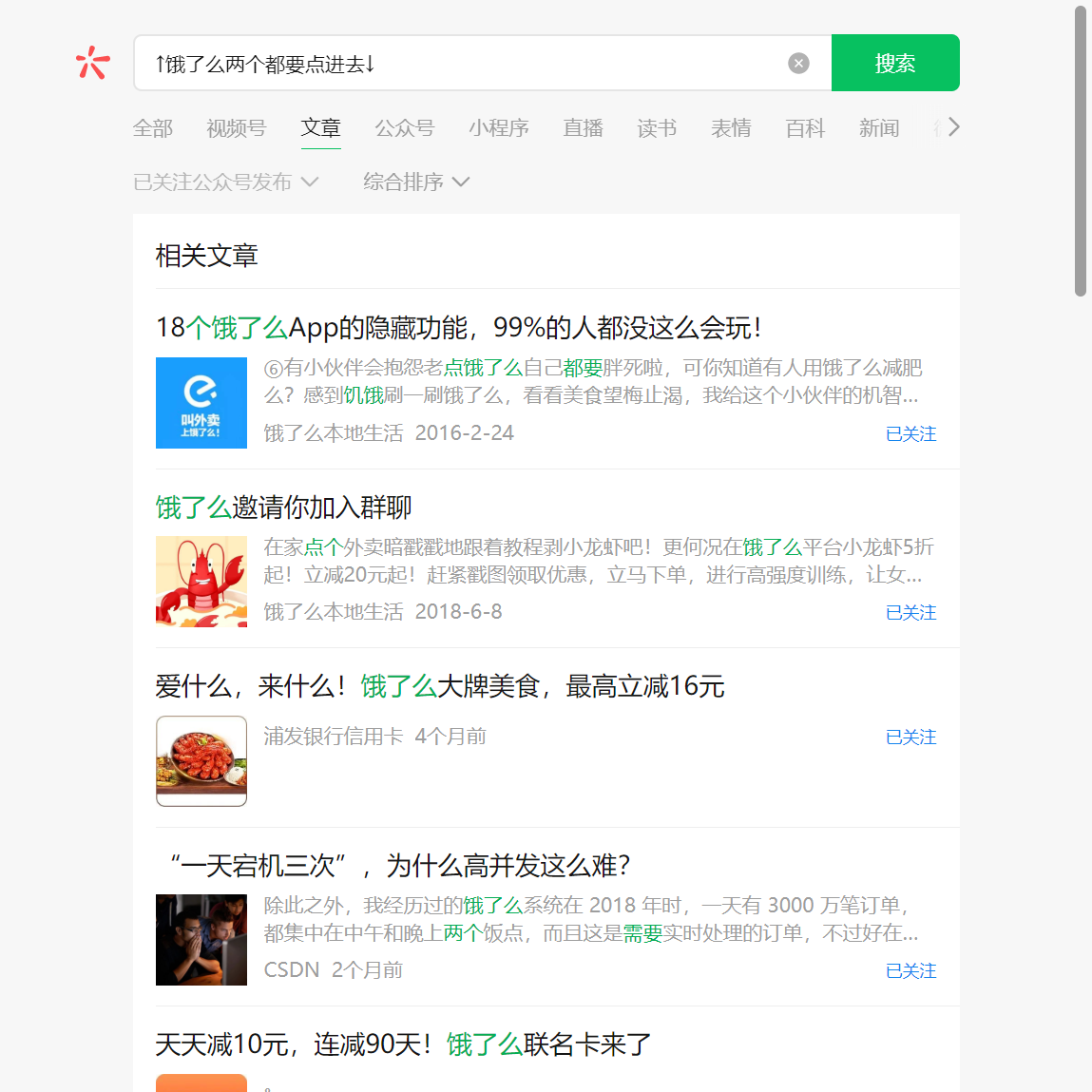Switch to the 直播 tab
This screenshot has height=1092, width=1092.
583,128
